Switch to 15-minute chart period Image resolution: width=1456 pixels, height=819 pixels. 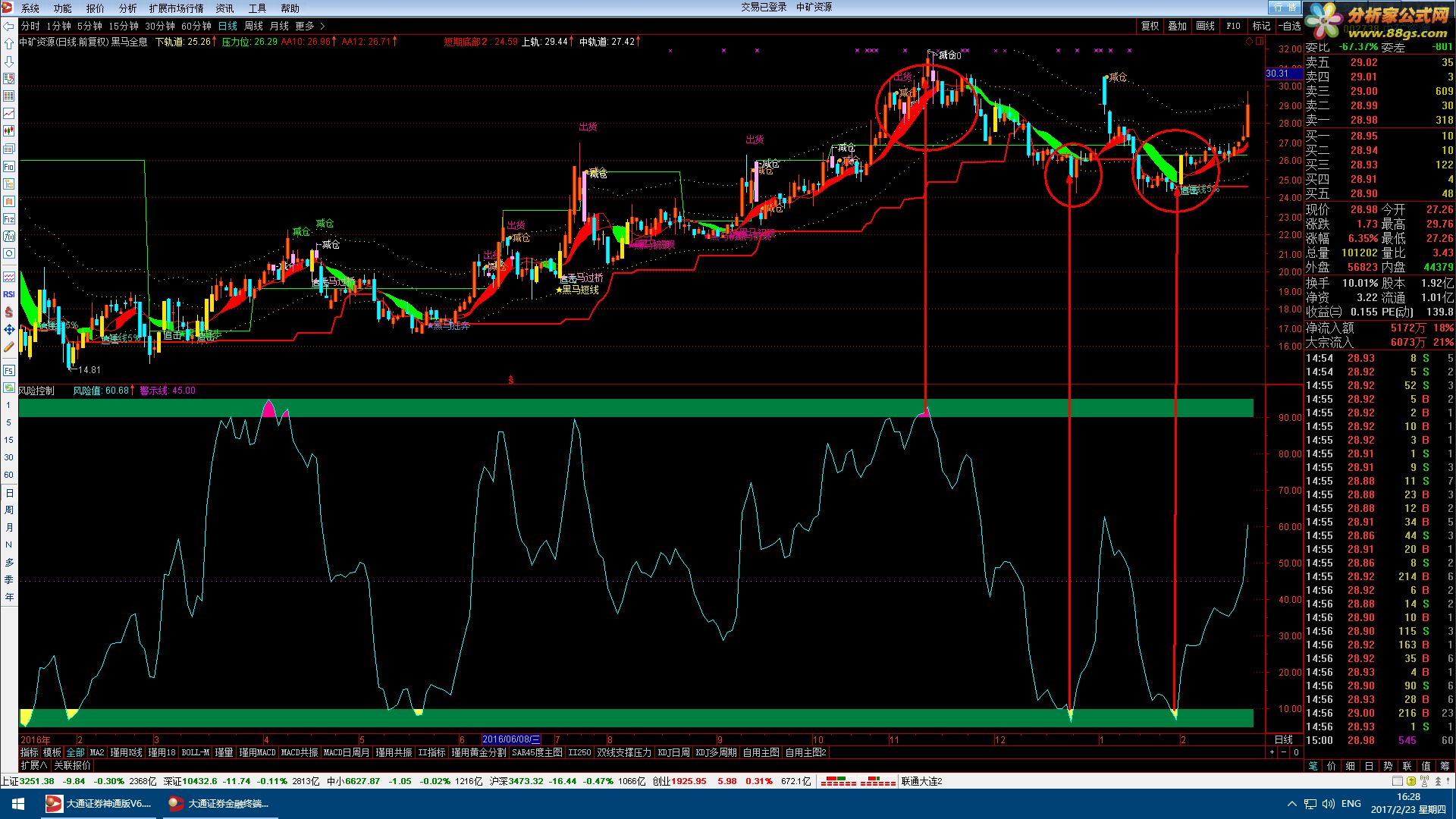pos(124,26)
